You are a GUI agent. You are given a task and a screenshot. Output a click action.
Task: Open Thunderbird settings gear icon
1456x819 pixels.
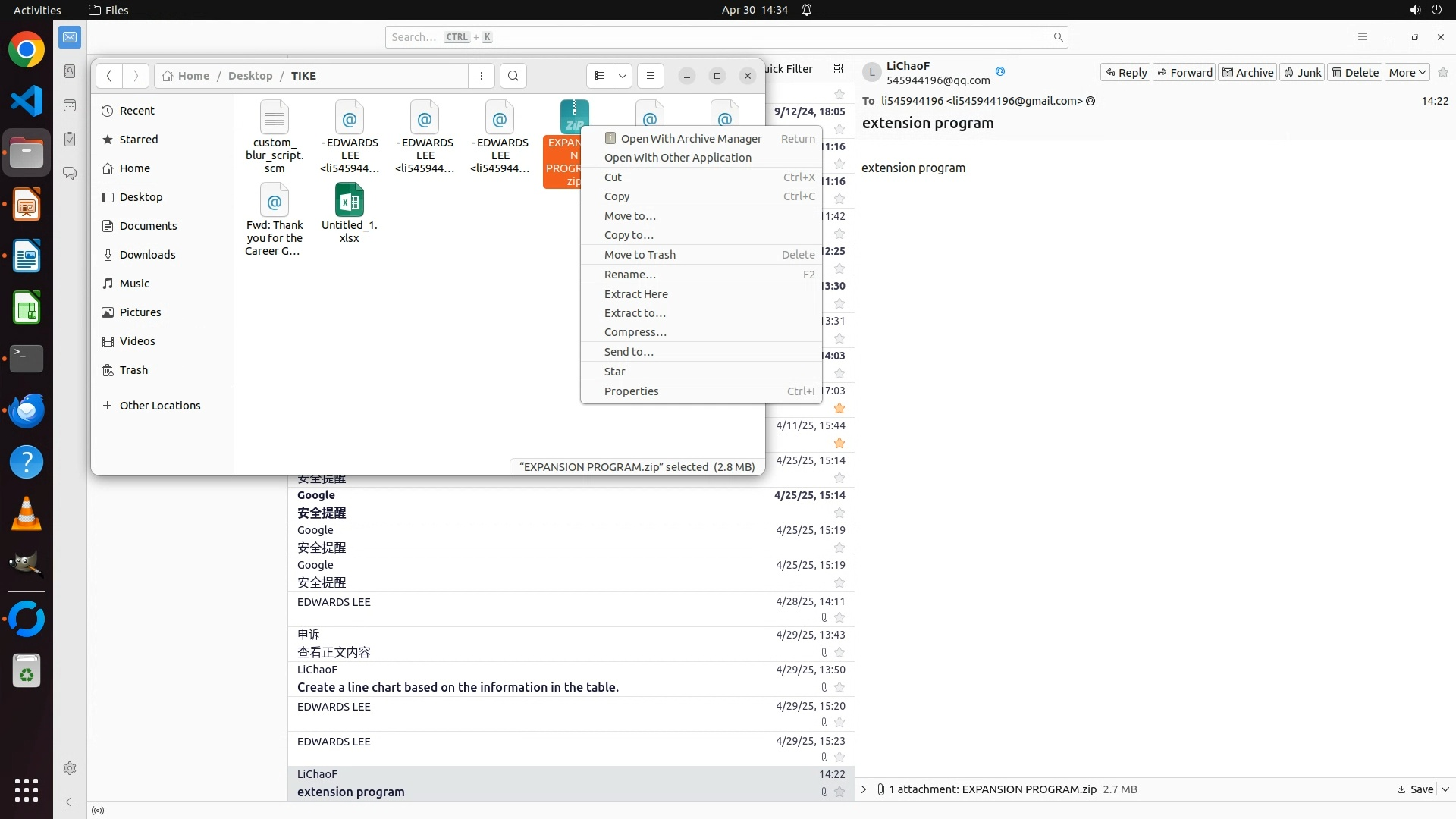[70, 768]
